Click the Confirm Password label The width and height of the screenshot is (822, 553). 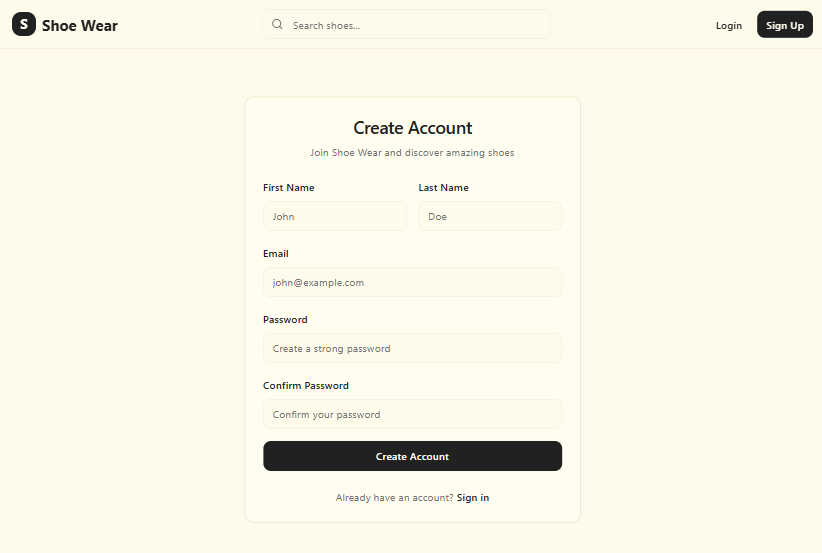point(306,386)
